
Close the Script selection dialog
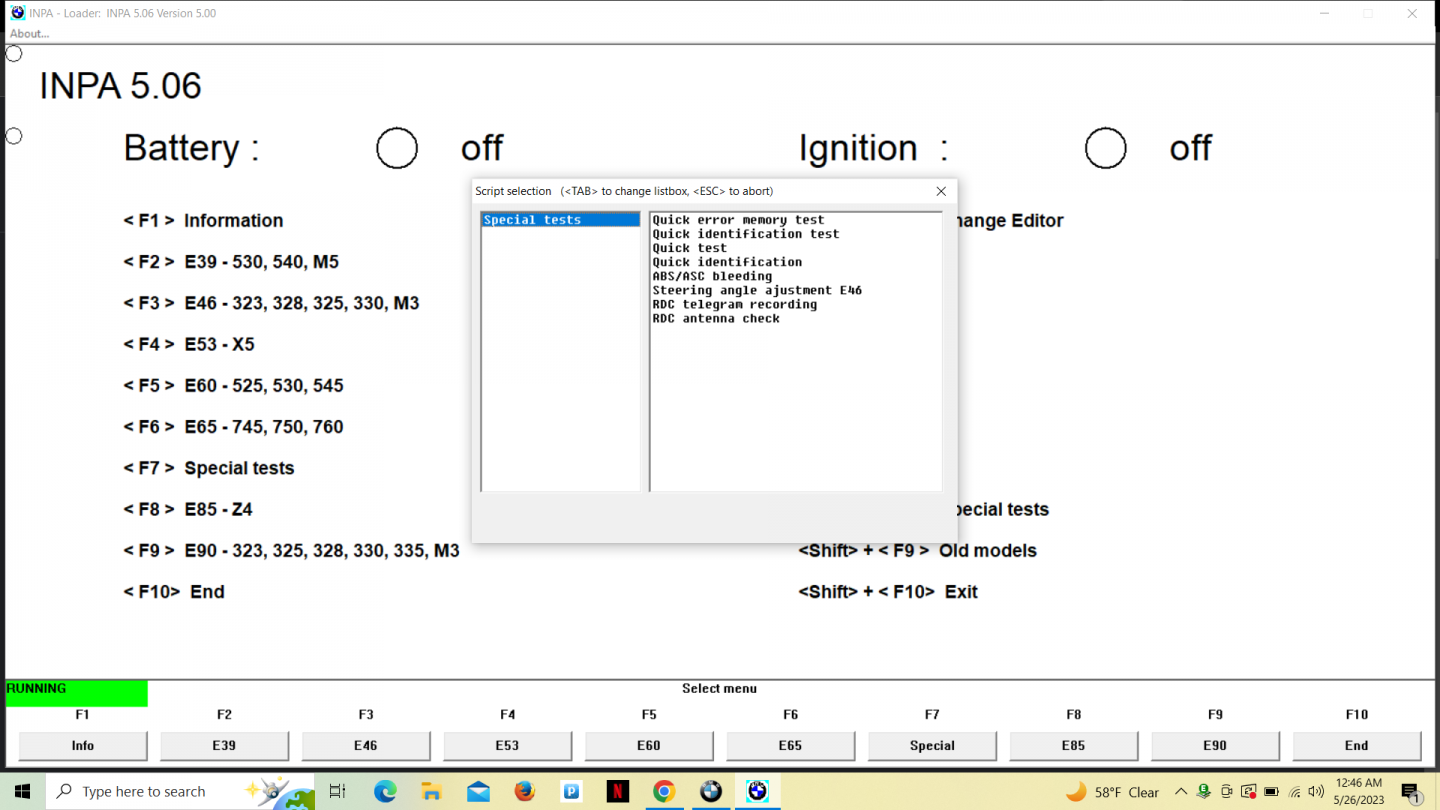point(941,191)
